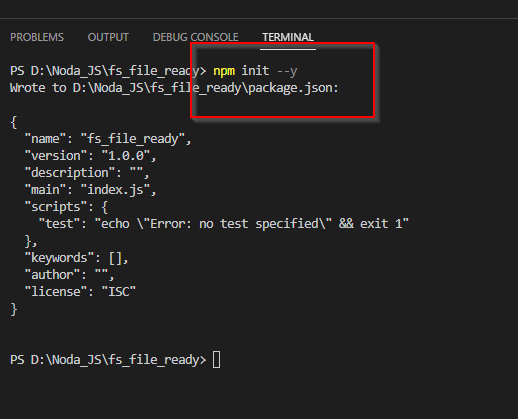Click the package.json path in the Wrote line

click(x=206, y=88)
